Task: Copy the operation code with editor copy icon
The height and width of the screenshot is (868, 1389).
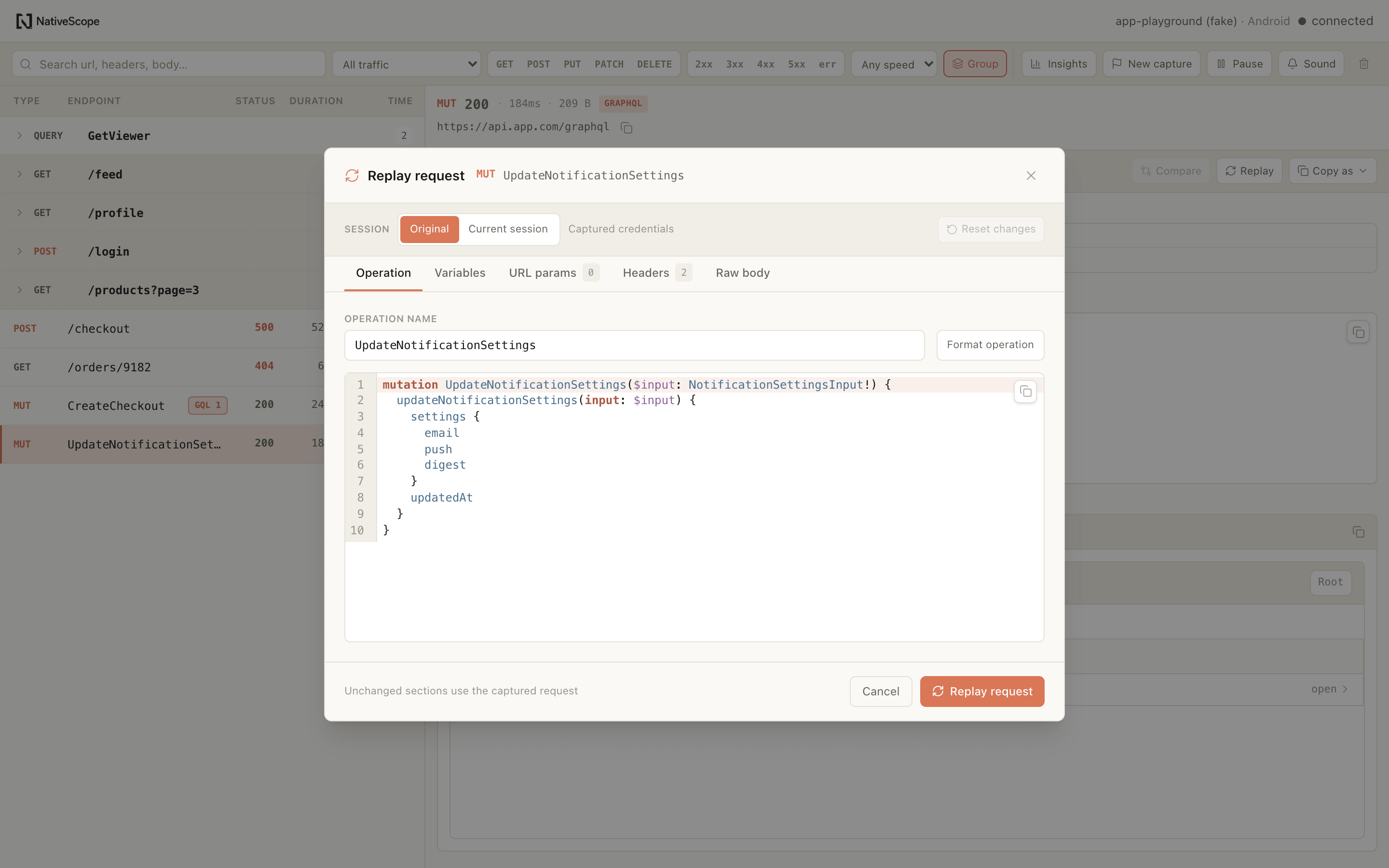Action: point(1025,392)
